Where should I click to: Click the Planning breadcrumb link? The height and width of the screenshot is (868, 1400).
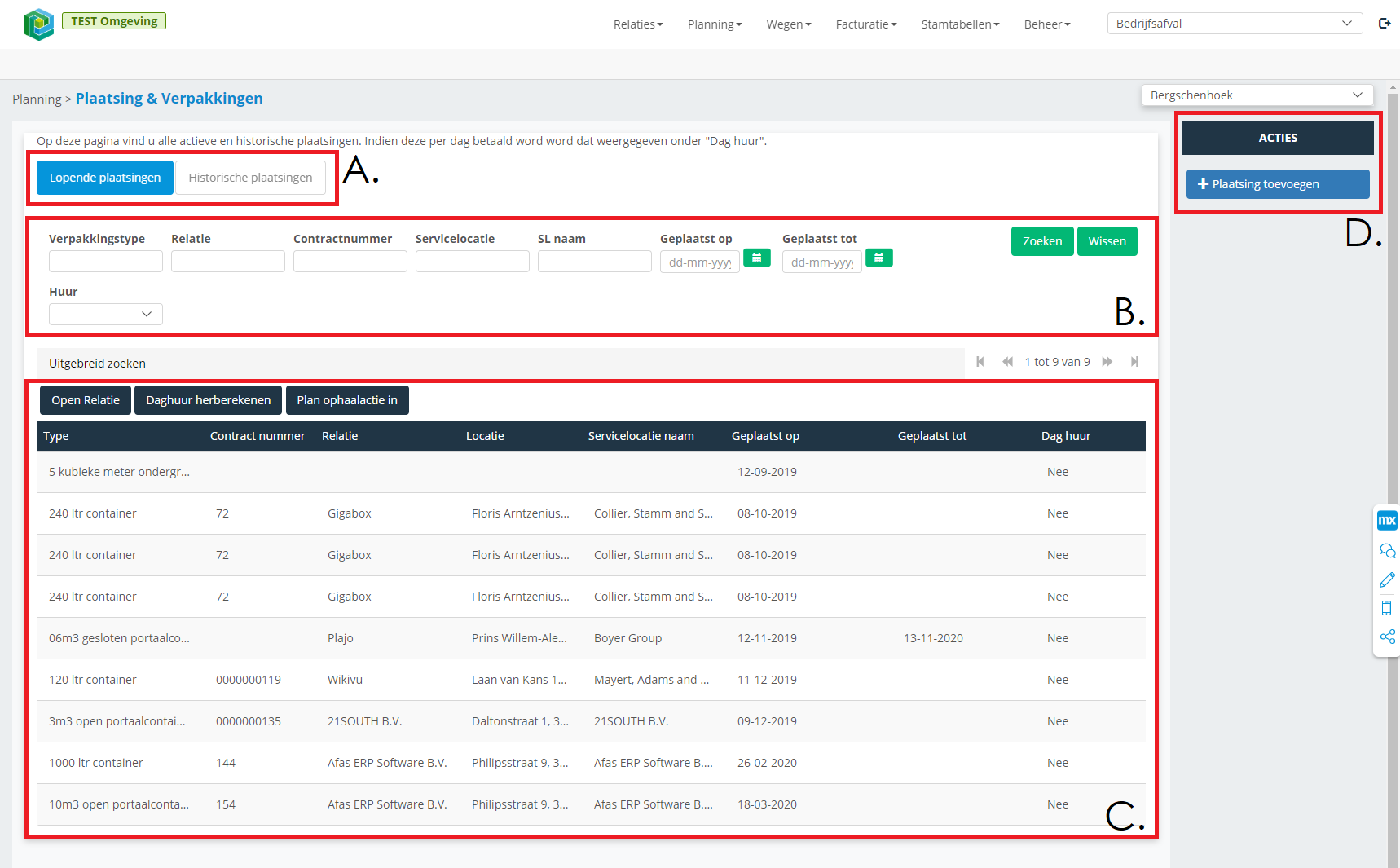(37, 99)
